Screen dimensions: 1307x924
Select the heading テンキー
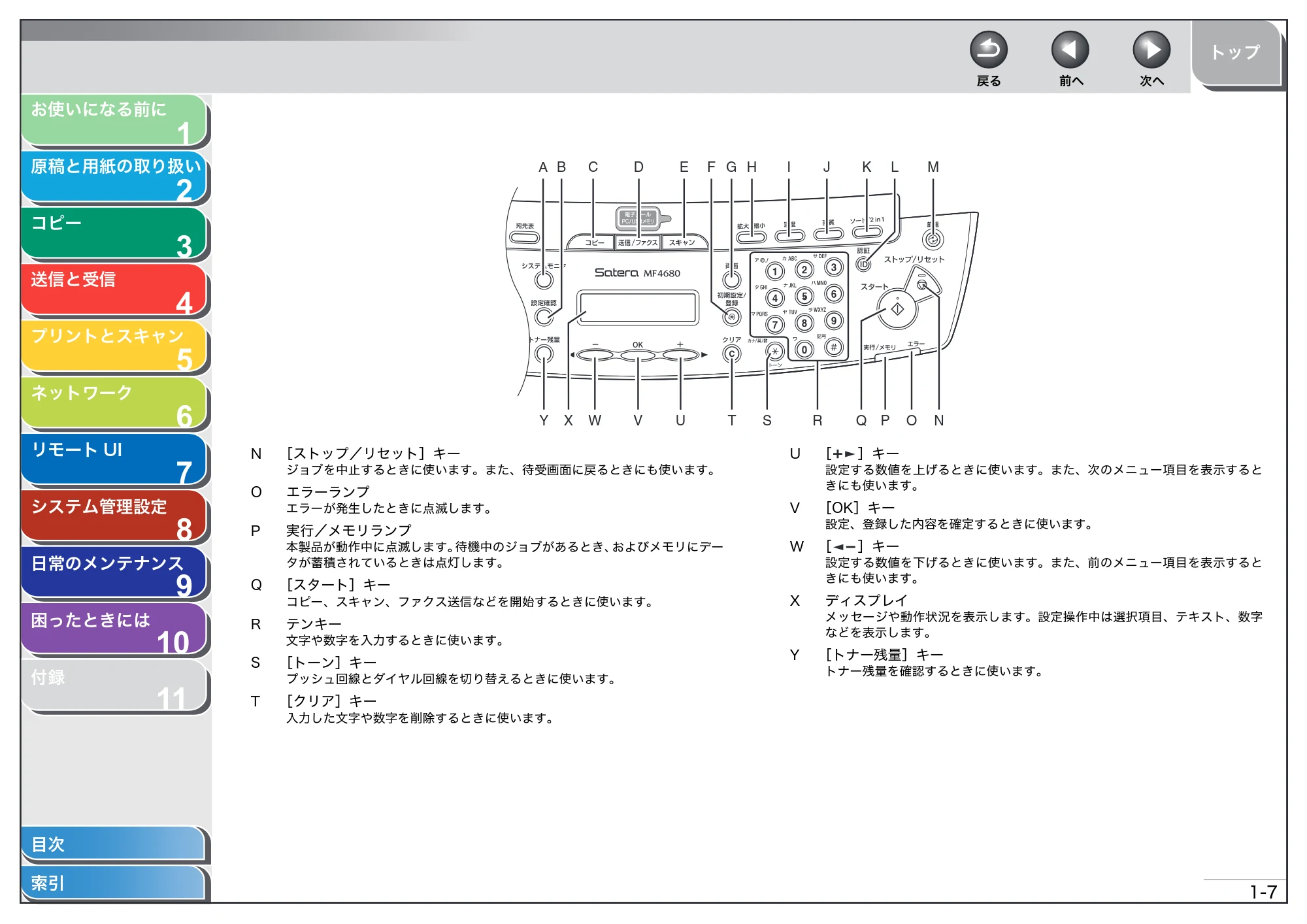(x=314, y=624)
